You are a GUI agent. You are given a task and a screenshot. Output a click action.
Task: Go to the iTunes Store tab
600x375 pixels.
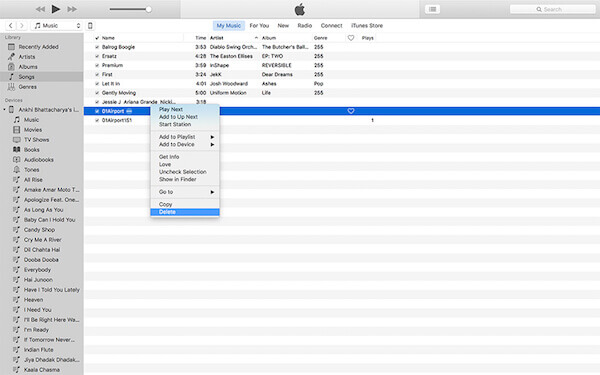tap(367, 26)
